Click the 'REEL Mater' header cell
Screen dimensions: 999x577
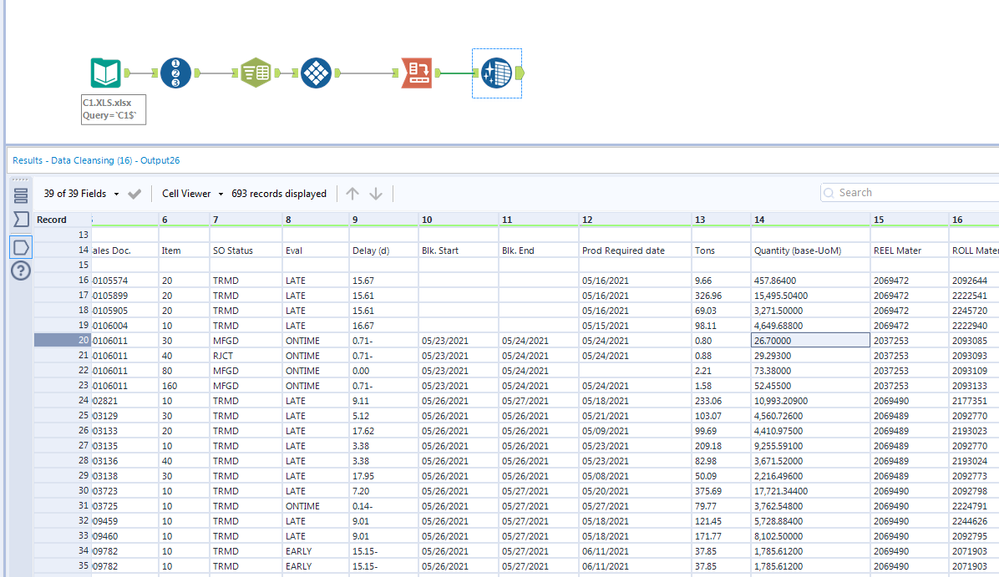909,251
